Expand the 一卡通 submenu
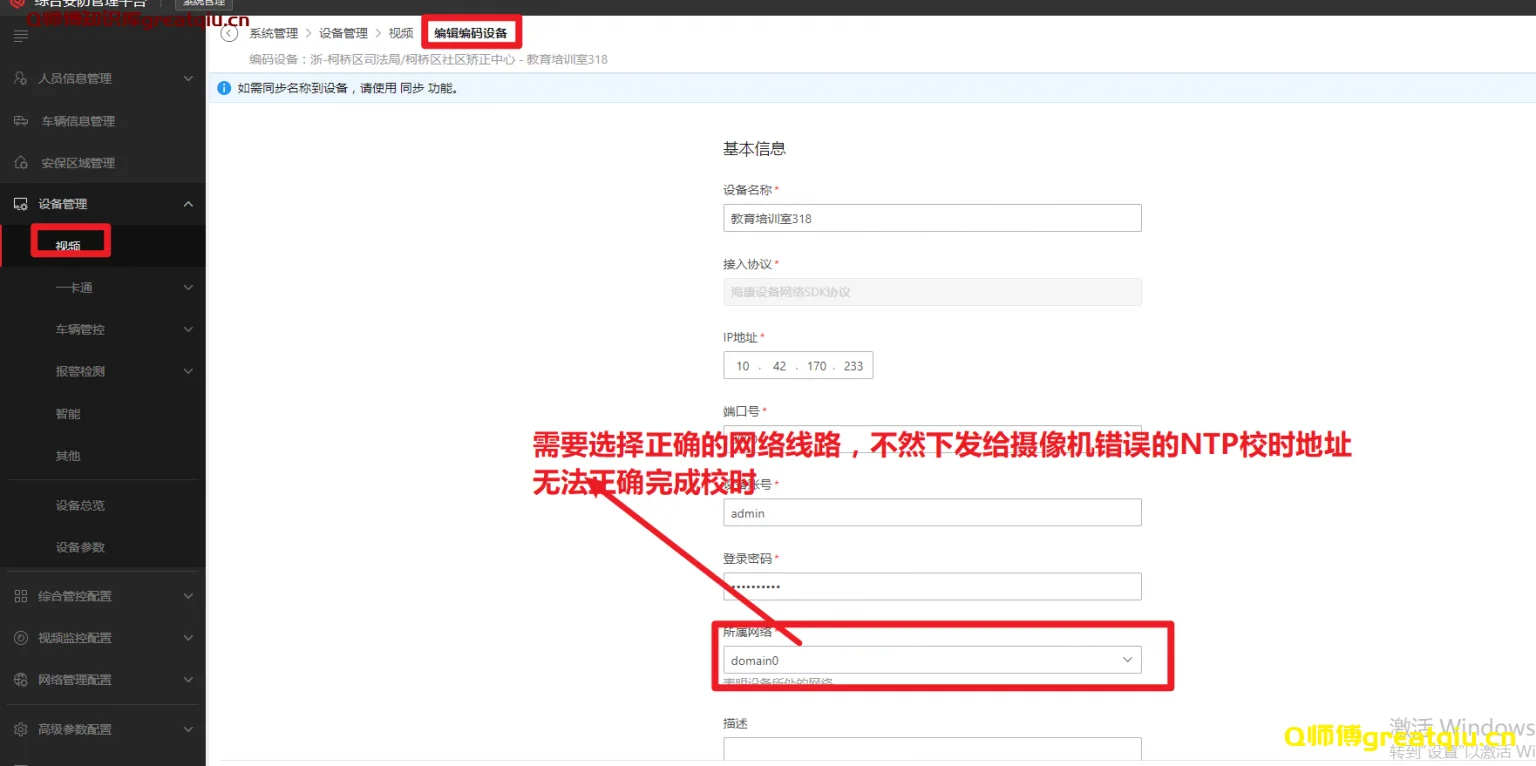This screenshot has width=1536, height=766. click(188, 288)
